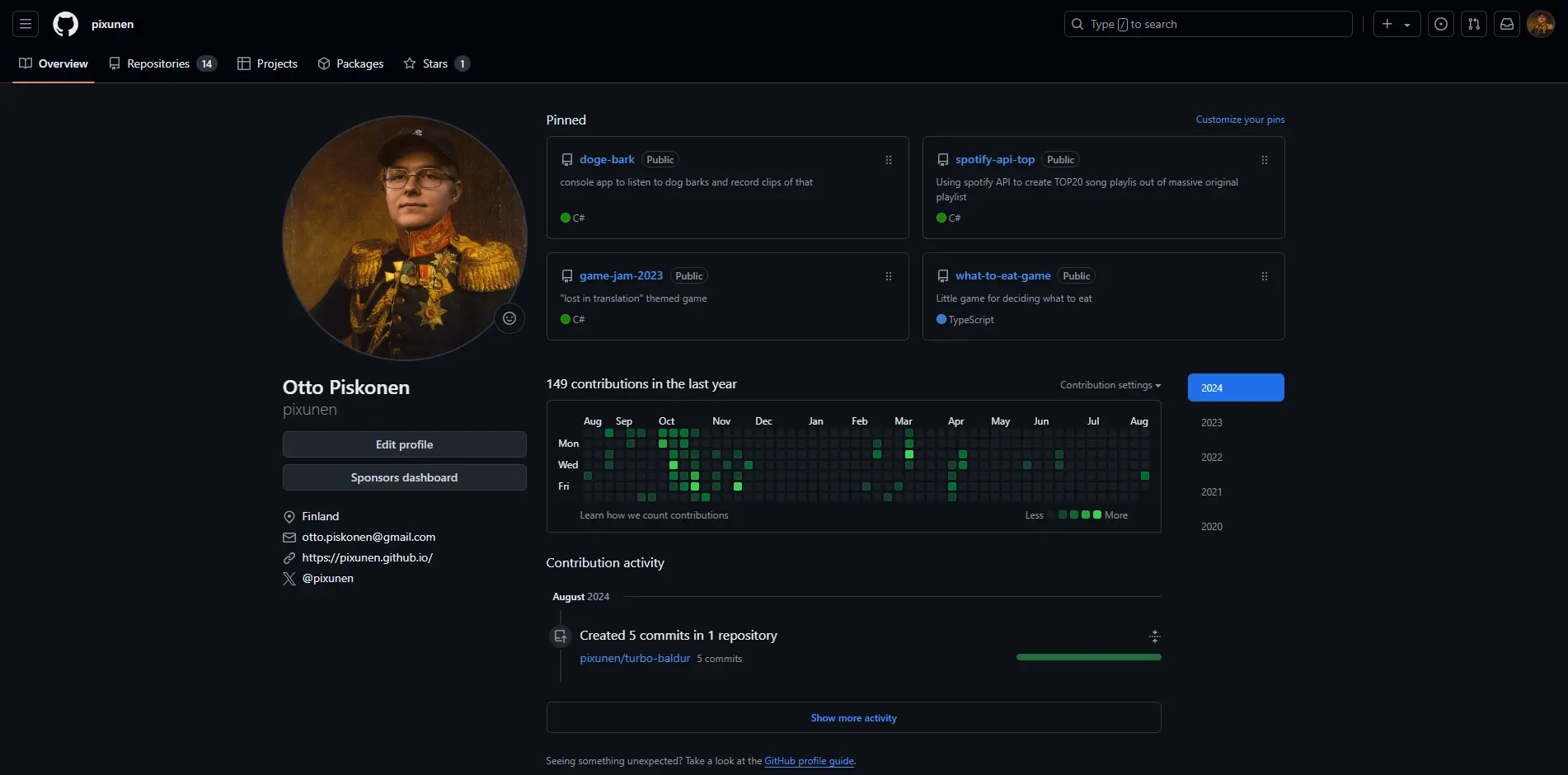Click the large profile picture
1568x775 pixels.
click(405, 237)
